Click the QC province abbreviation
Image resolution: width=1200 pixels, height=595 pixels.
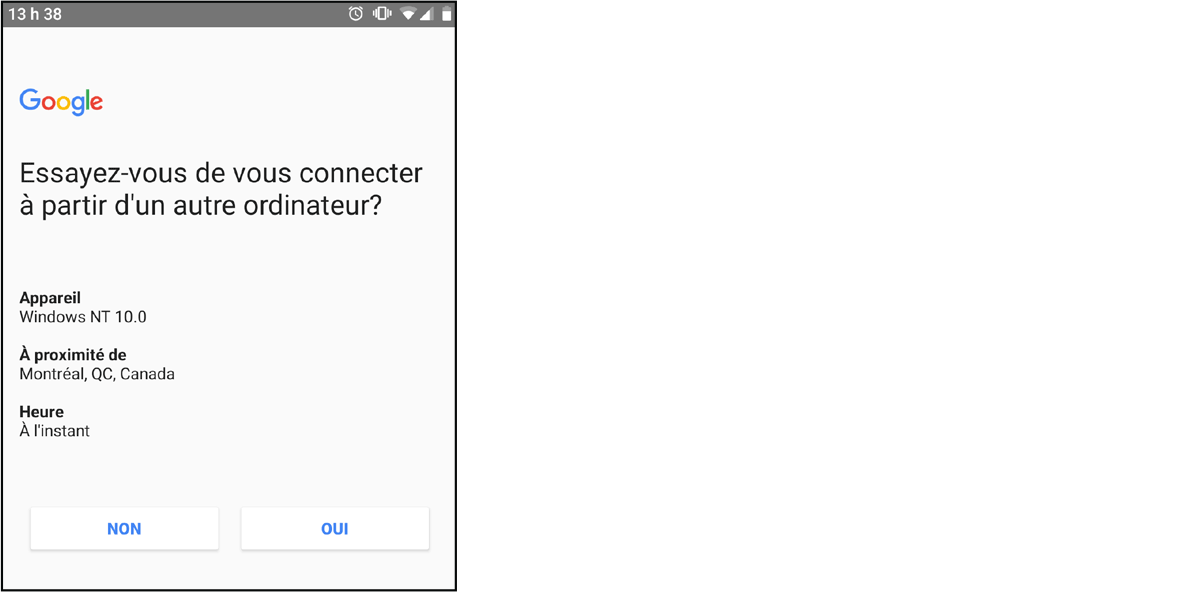click(x=101, y=374)
